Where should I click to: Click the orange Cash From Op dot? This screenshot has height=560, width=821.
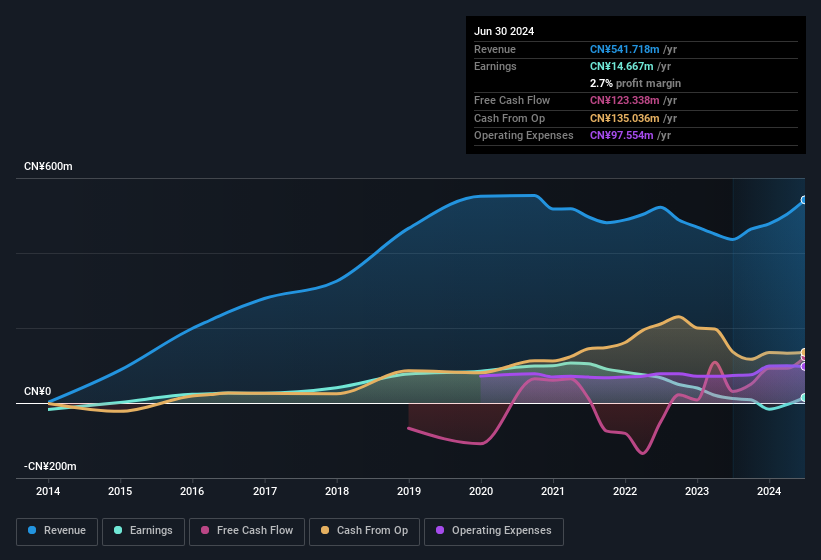pyautogui.click(x=325, y=531)
